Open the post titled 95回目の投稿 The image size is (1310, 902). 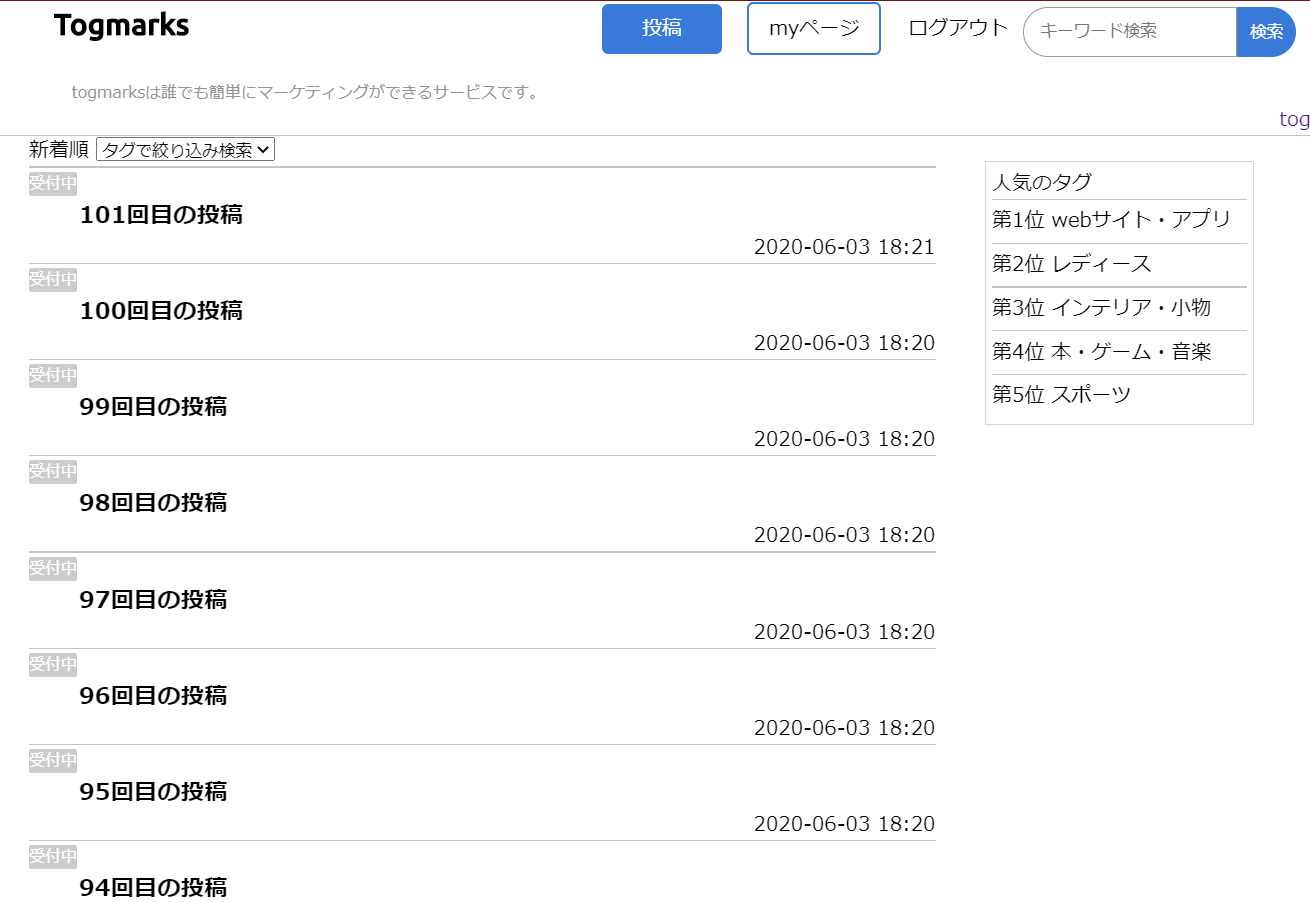click(153, 792)
